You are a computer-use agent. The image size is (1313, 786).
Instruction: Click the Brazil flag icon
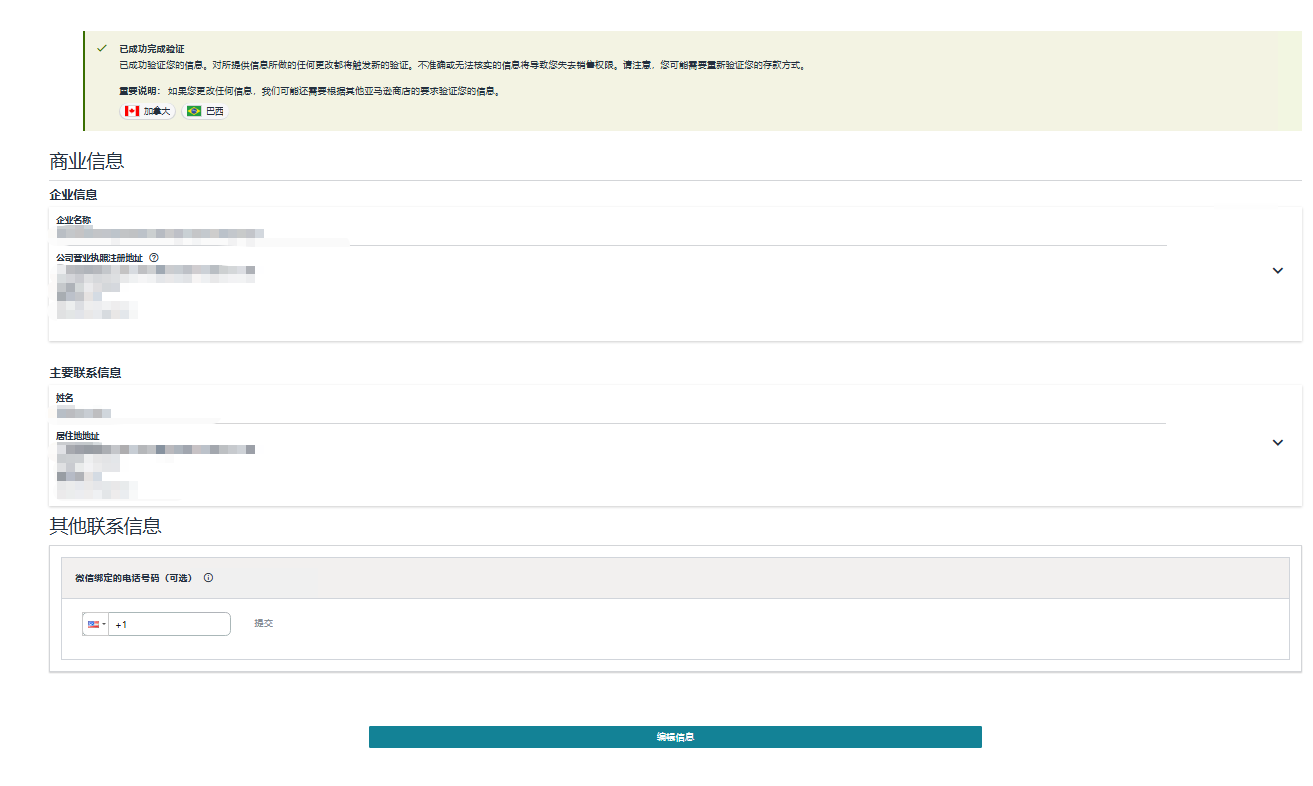coord(194,111)
